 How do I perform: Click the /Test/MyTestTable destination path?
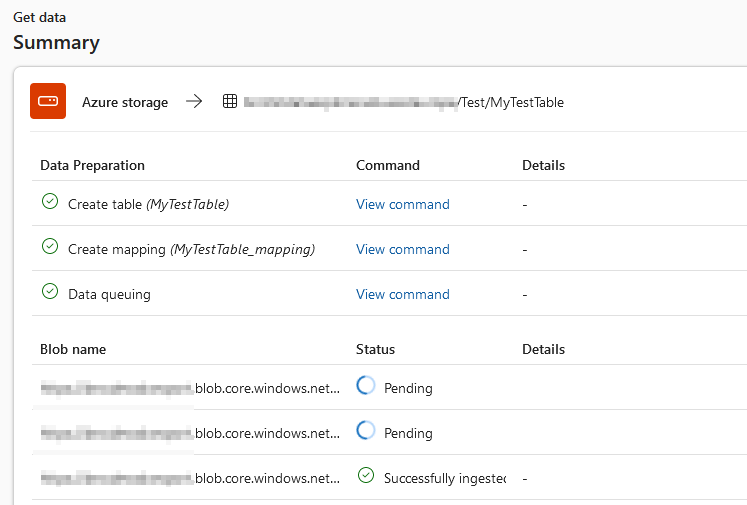[x=511, y=102]
